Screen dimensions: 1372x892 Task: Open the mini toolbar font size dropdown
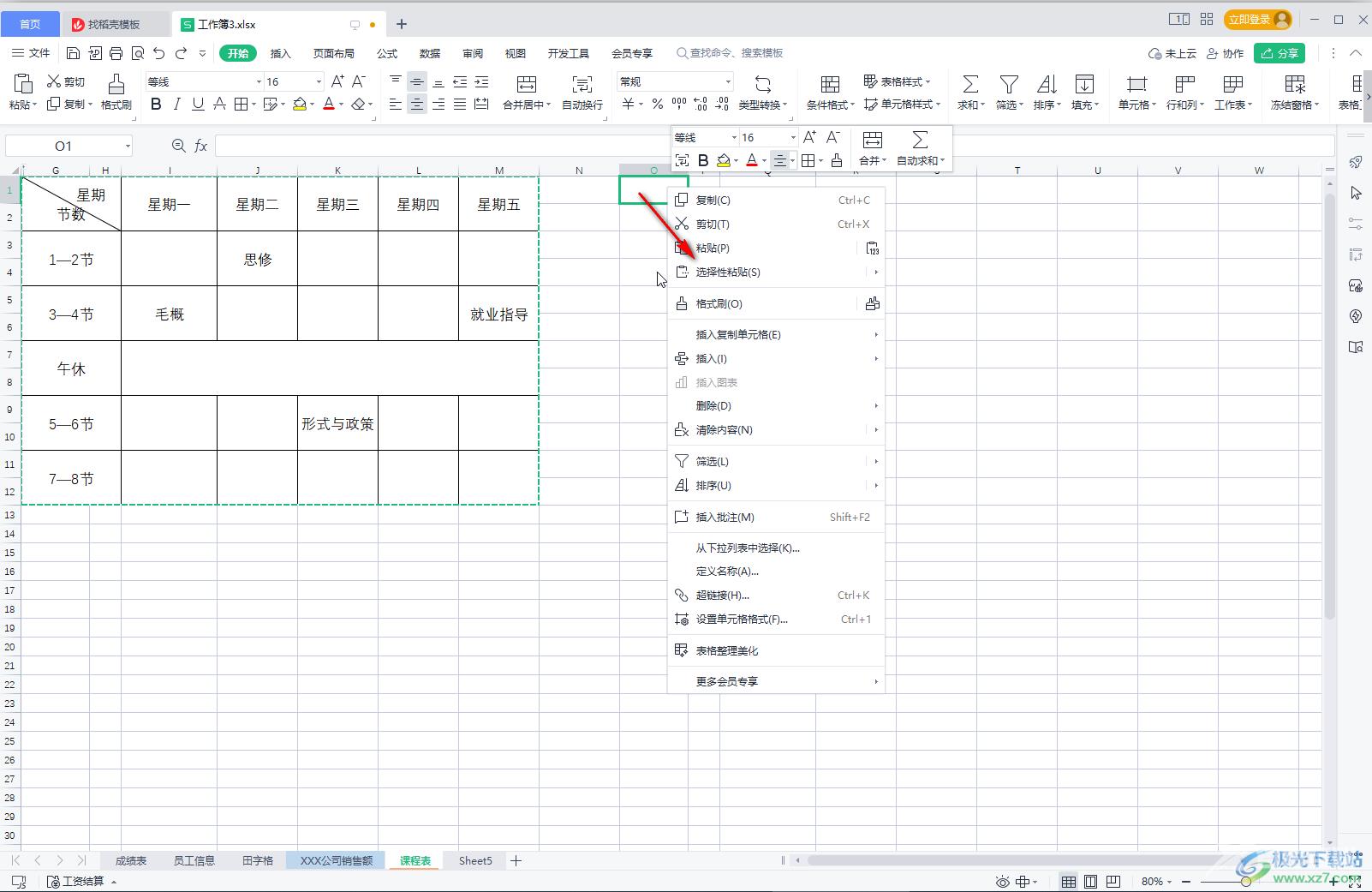click(793, 137)
